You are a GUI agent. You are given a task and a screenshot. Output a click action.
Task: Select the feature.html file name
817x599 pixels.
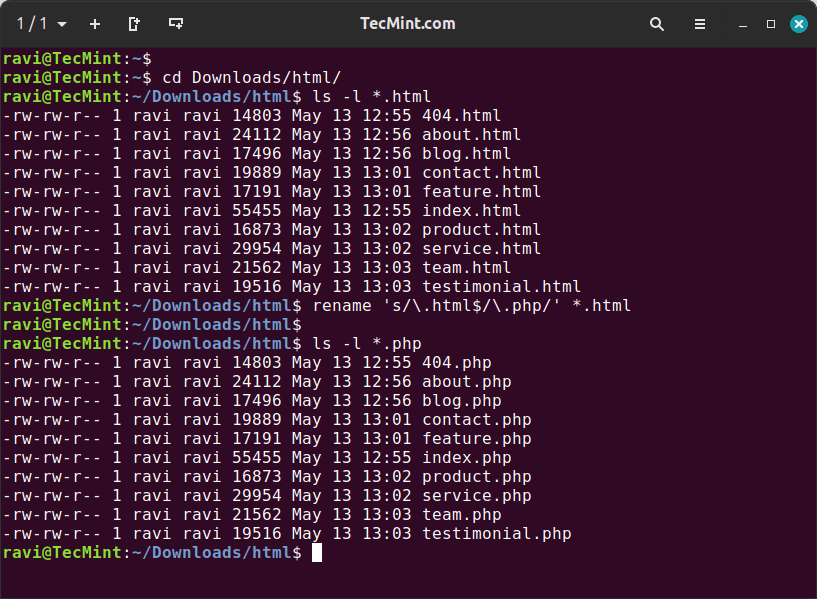click(x=481, y=192)
